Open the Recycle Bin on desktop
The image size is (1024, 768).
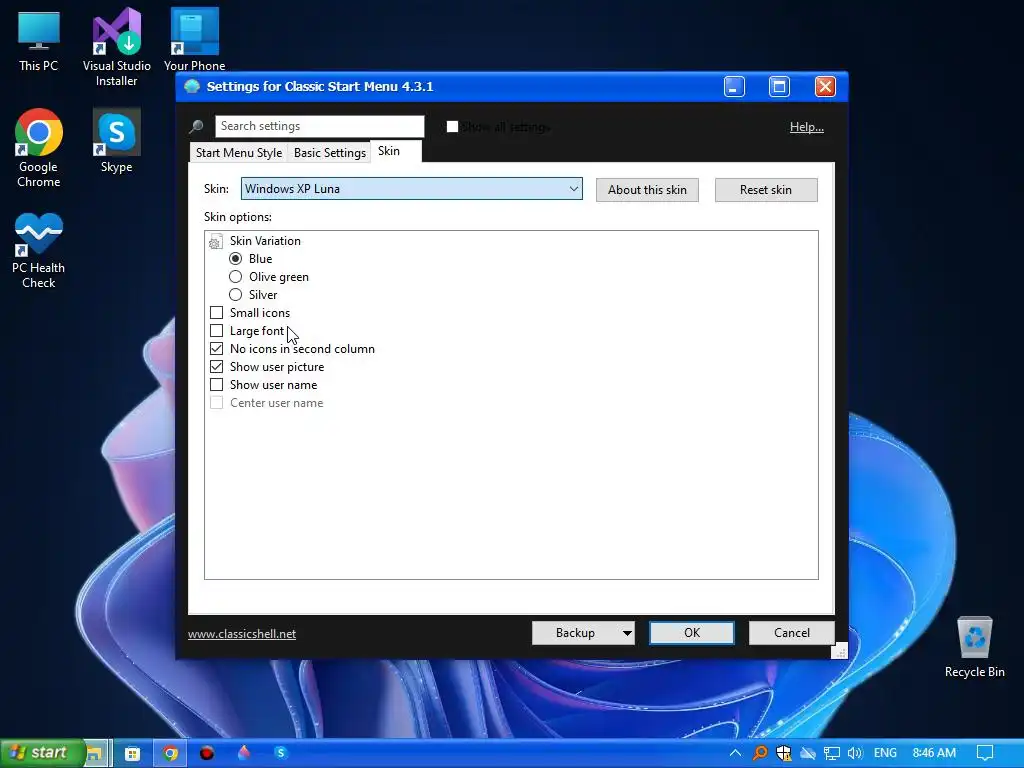point(974,647)
